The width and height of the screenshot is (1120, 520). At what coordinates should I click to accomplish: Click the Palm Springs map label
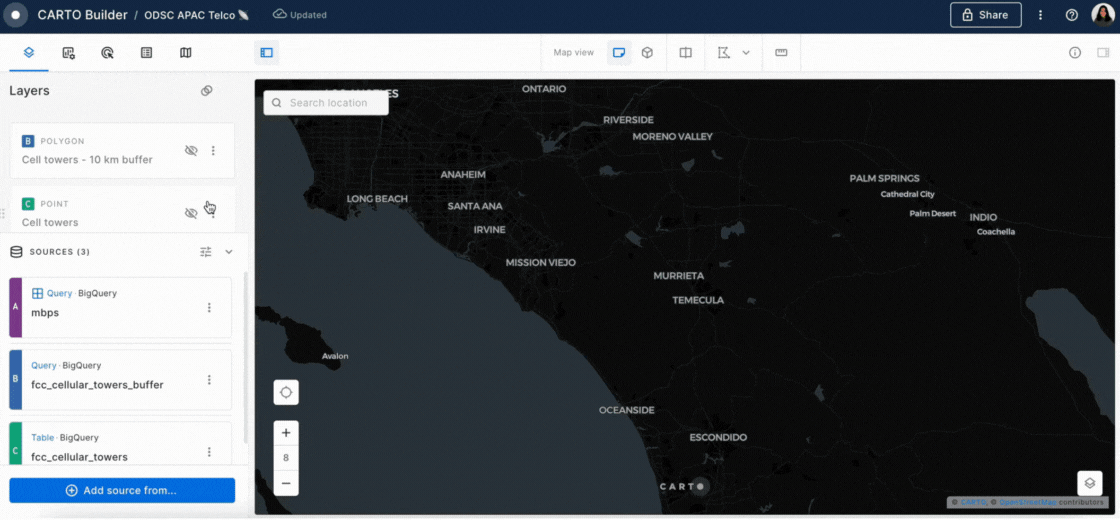(884, 178)
